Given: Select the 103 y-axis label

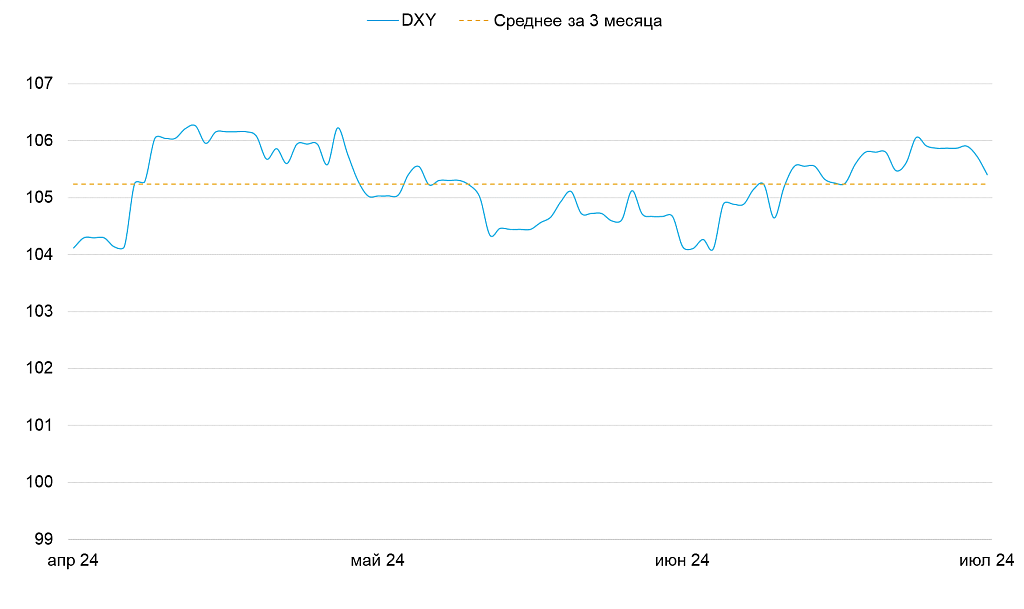Looking at the screenshot, I should (38, 311).
